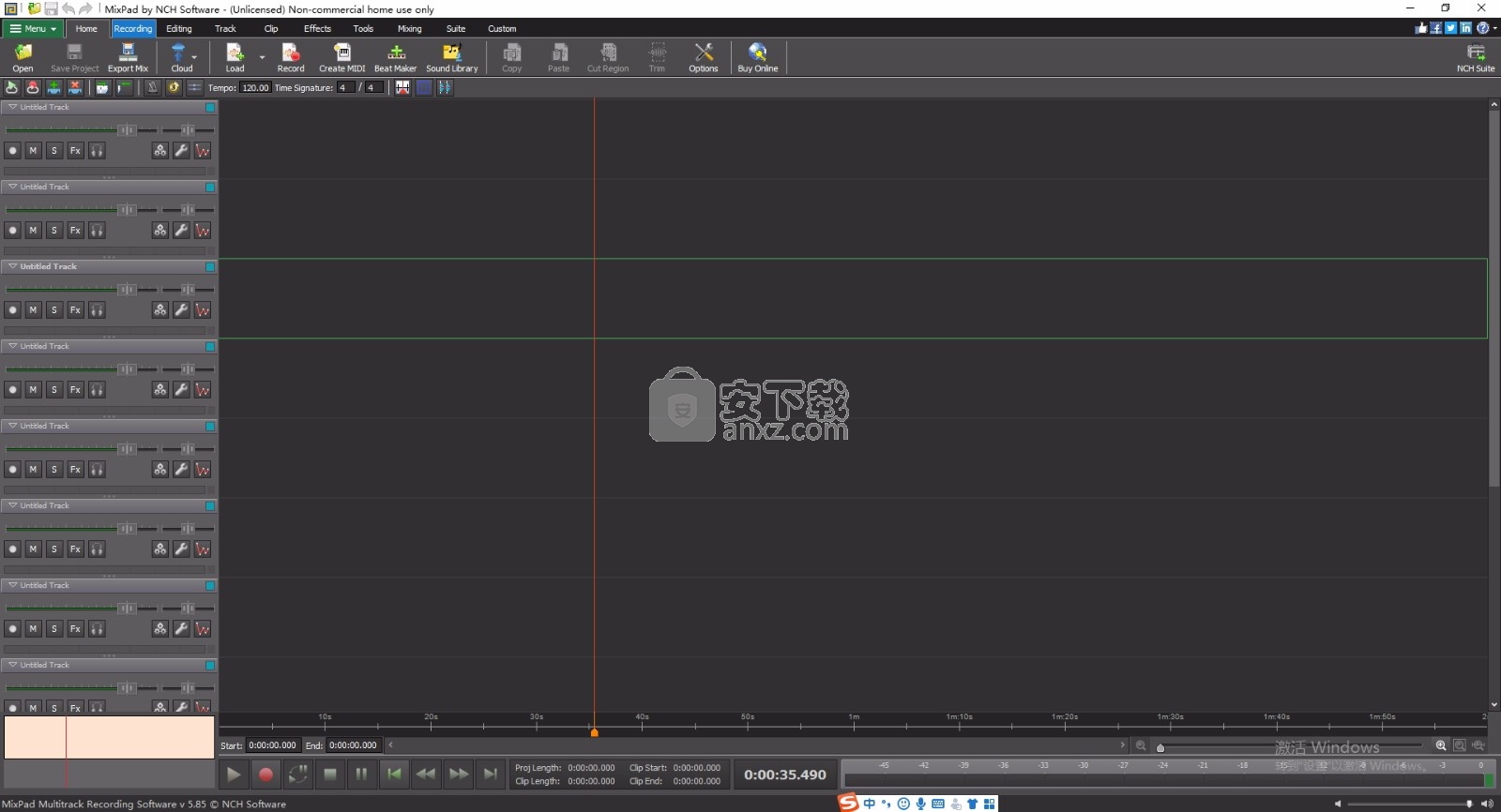Click the orange playhead marker on timeline
This screenshot has height=812, width=1501.
point(594,731)
